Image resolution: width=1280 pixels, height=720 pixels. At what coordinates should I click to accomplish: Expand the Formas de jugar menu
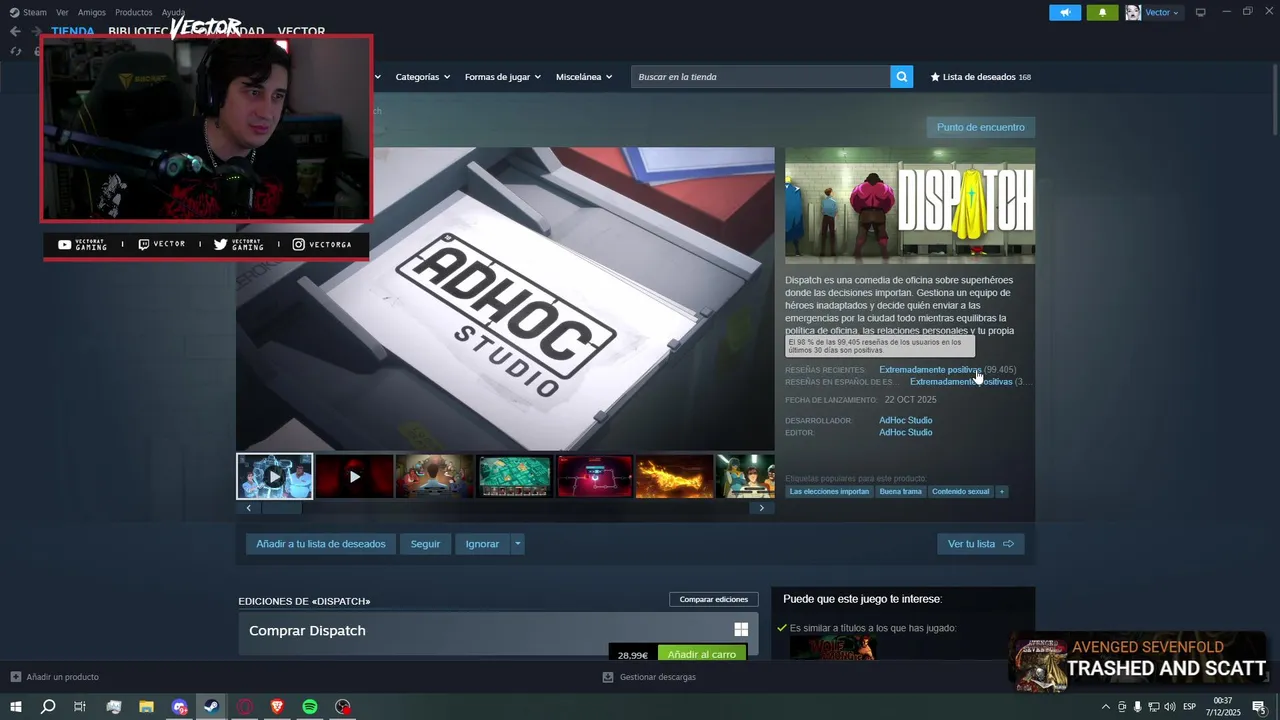[502, 77]
